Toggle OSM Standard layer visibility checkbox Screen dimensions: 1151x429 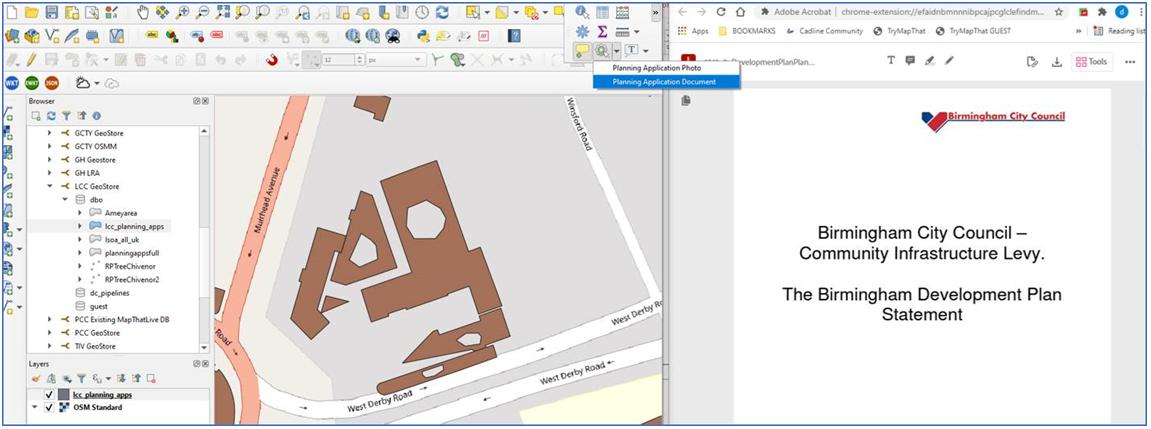[x=49, y=408]
